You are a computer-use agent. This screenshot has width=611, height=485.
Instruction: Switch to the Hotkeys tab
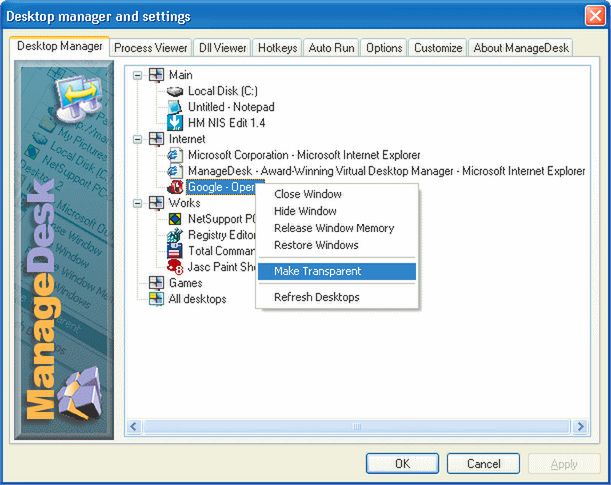click(277, 48)
